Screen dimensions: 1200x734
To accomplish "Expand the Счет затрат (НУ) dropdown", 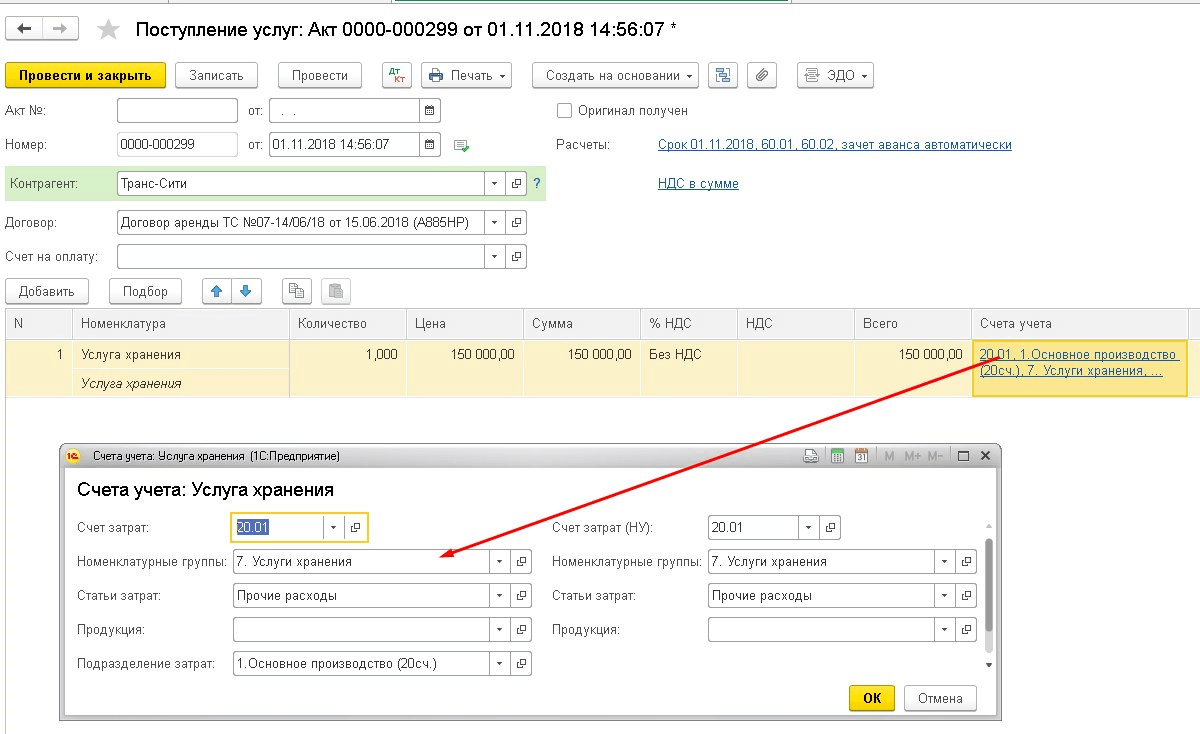I will (810, 527).
